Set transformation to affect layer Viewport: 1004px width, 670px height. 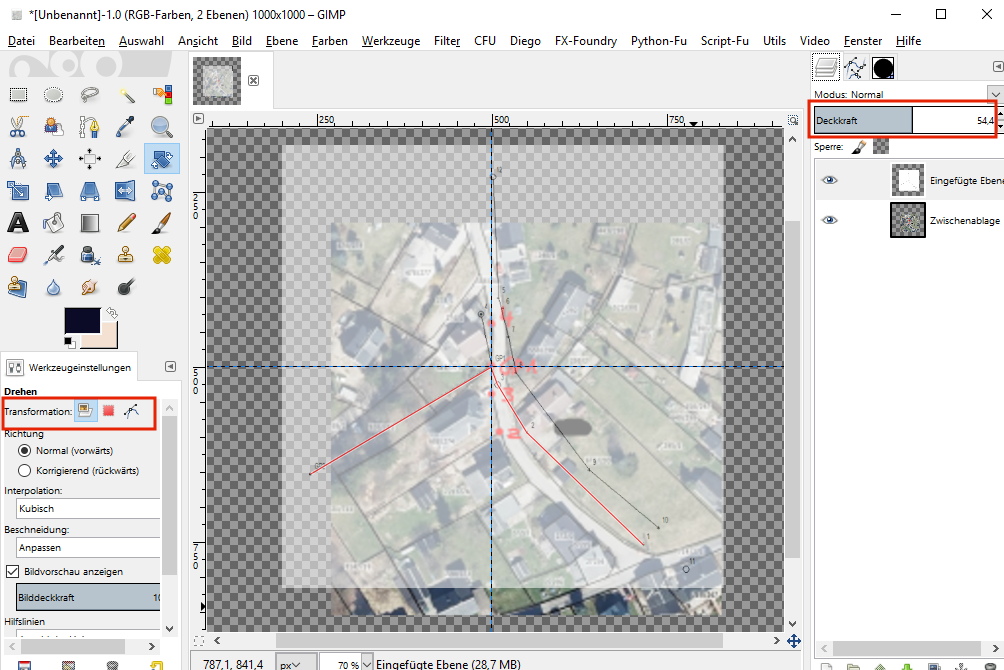pos(86,411)
